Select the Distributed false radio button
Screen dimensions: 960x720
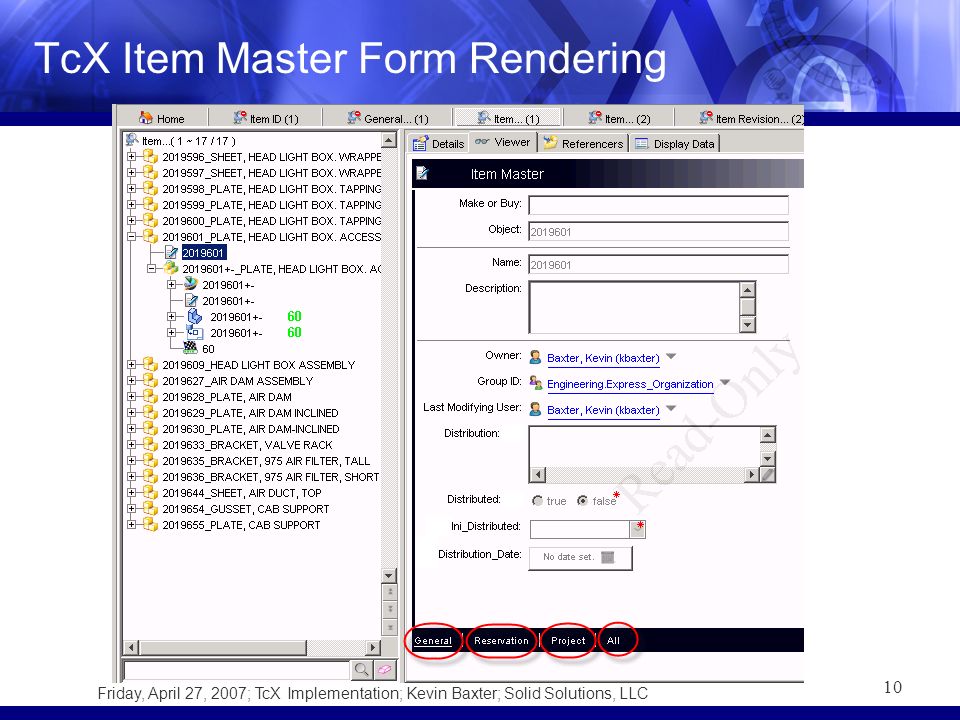582,501
